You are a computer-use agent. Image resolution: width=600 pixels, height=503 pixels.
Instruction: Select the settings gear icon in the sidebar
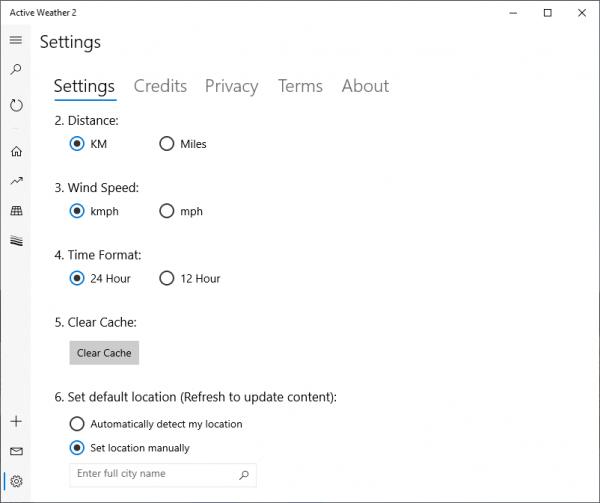16,481
